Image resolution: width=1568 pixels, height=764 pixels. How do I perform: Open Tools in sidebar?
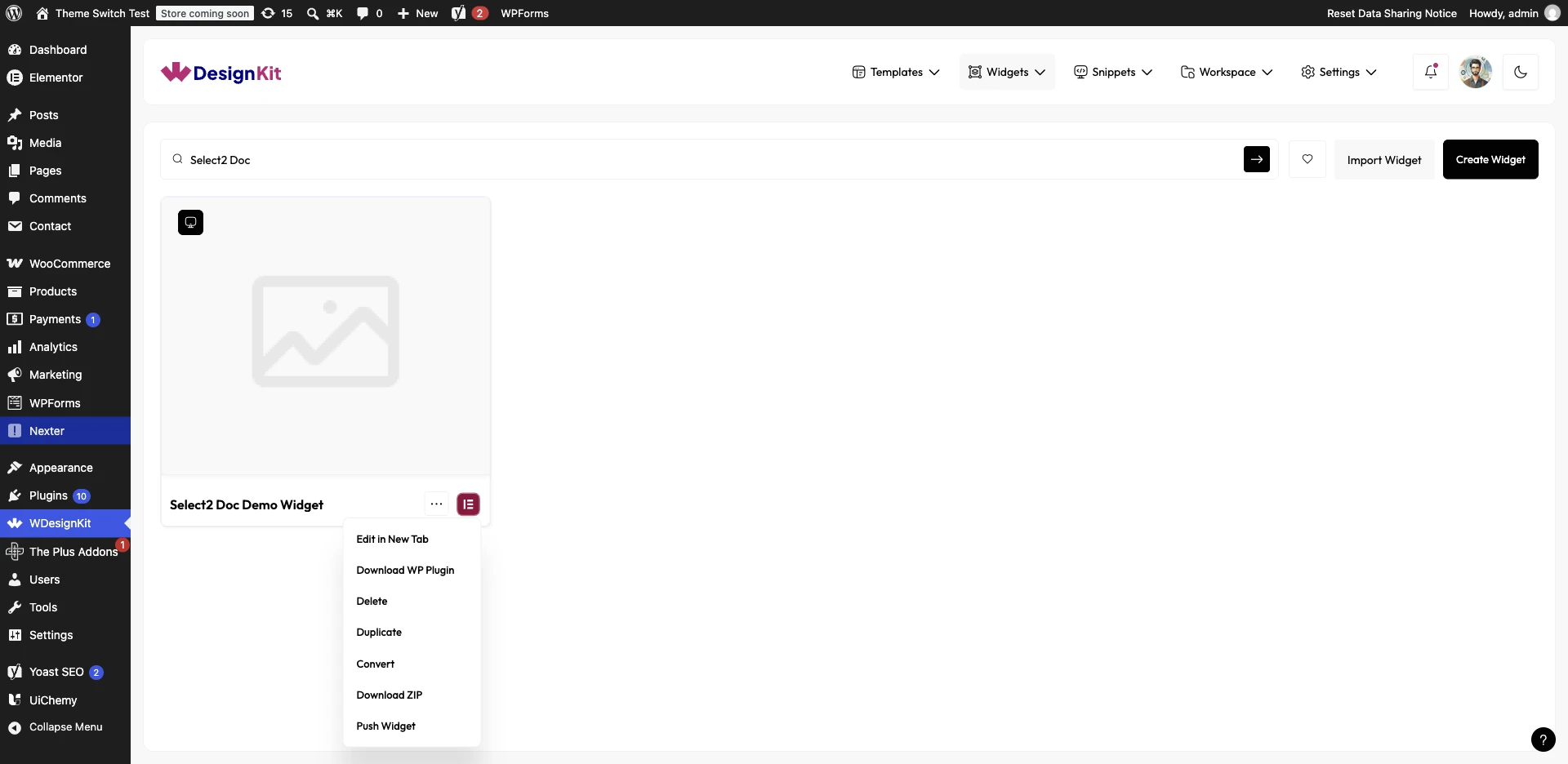pyautogui.click(x=65, y=607)
